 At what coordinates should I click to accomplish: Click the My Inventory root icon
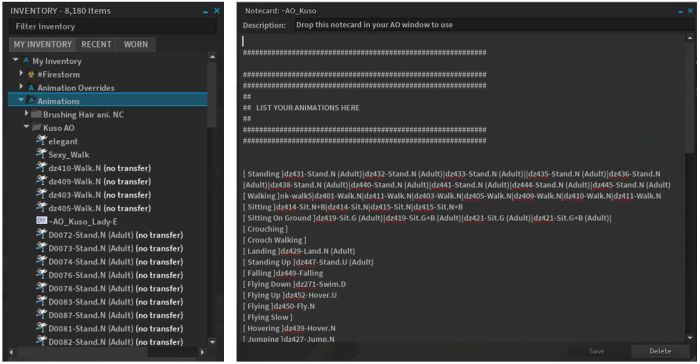click(26, 61)
